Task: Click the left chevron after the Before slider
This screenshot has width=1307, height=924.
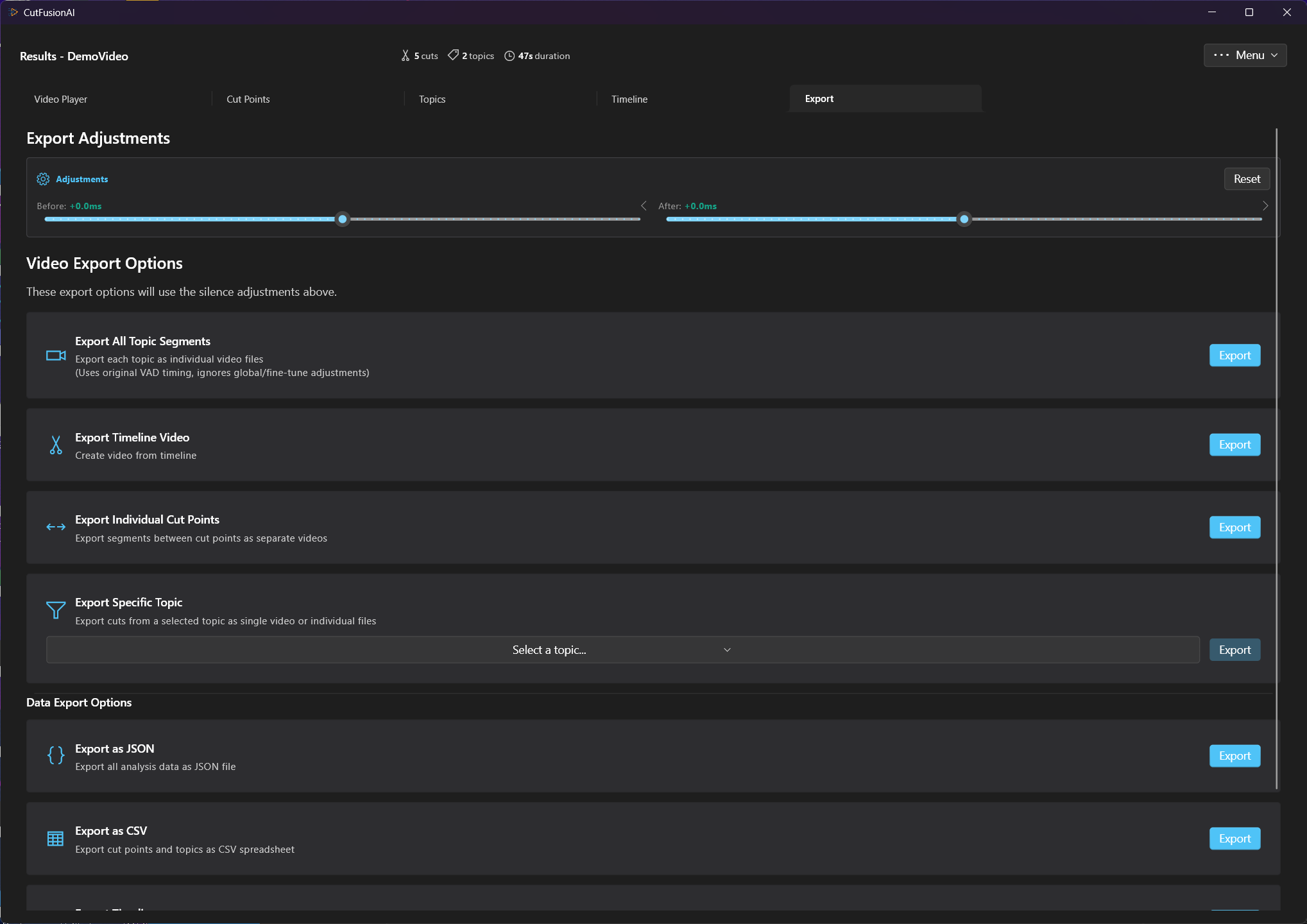Action: 644,205
